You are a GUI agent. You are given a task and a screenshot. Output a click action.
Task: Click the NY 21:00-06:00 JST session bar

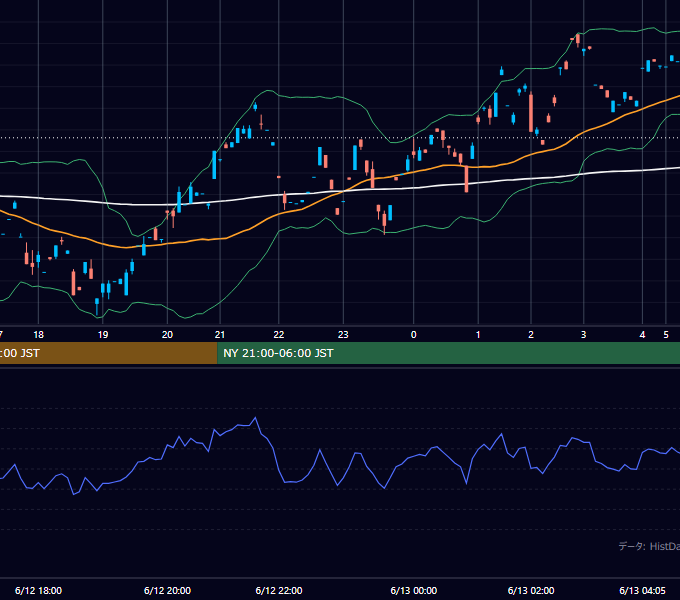448,353
